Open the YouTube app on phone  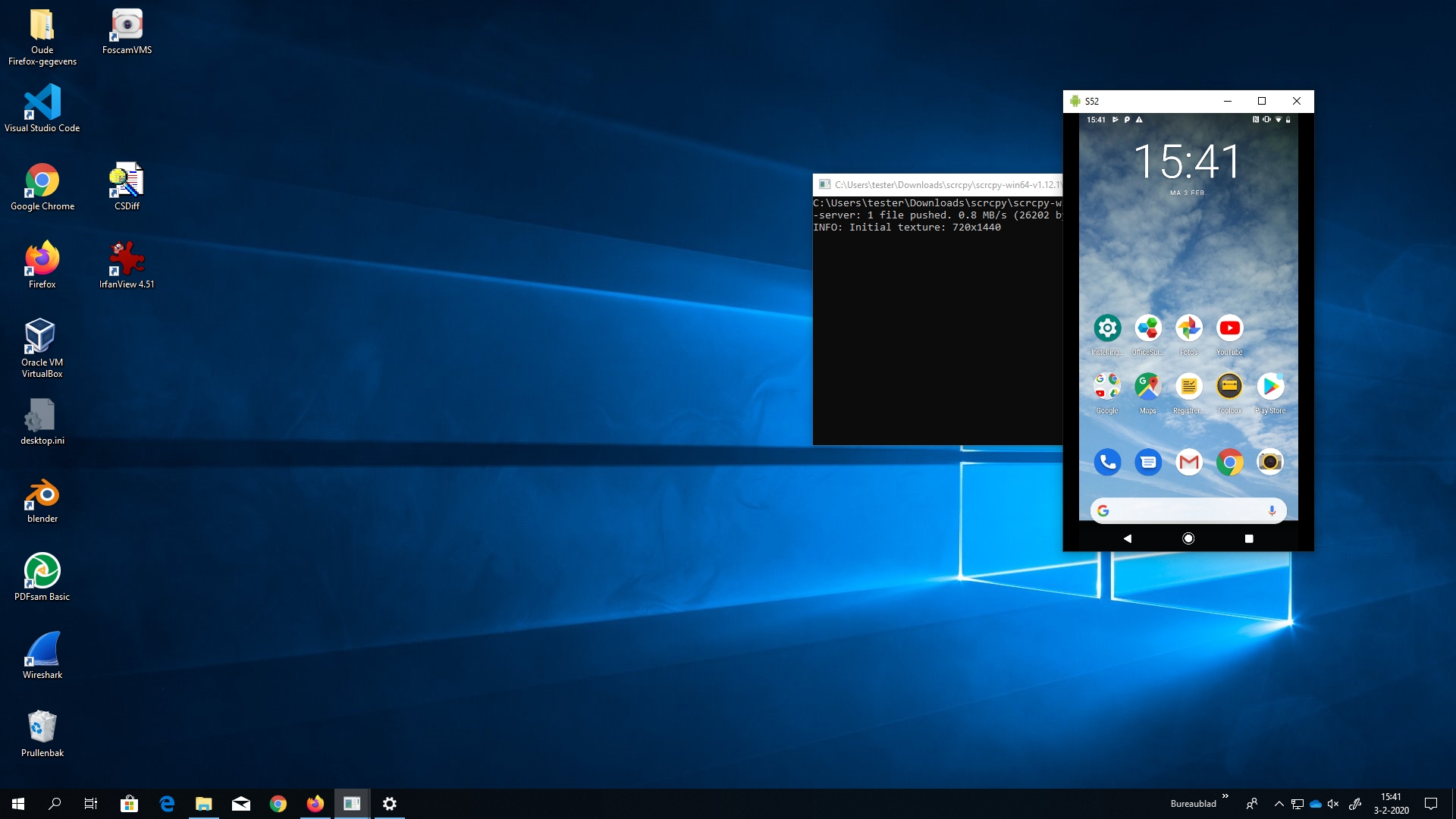pyautogui.click(x=1229, y=328)
